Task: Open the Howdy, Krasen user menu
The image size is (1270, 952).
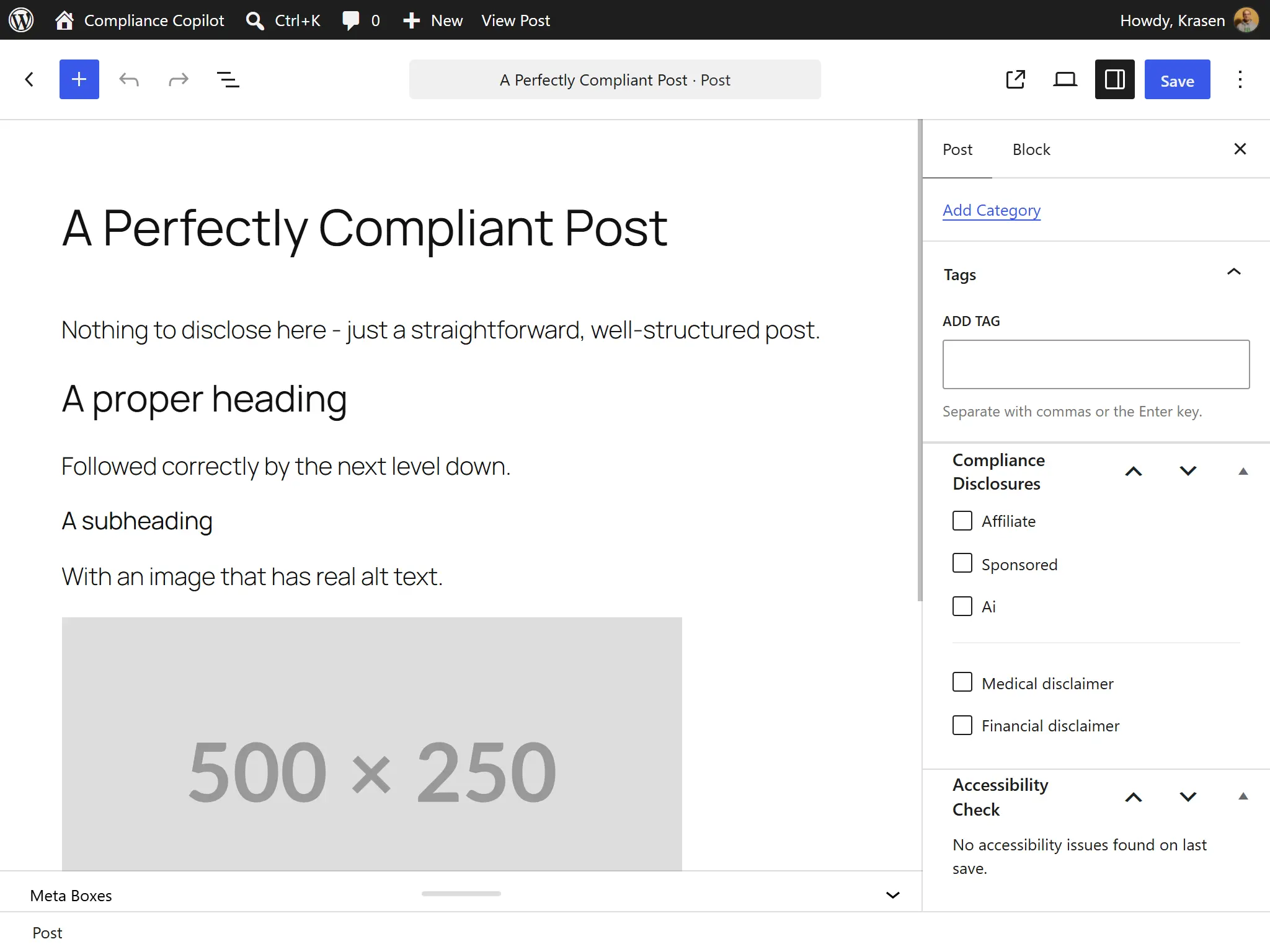Action: tap(1188, 20)
